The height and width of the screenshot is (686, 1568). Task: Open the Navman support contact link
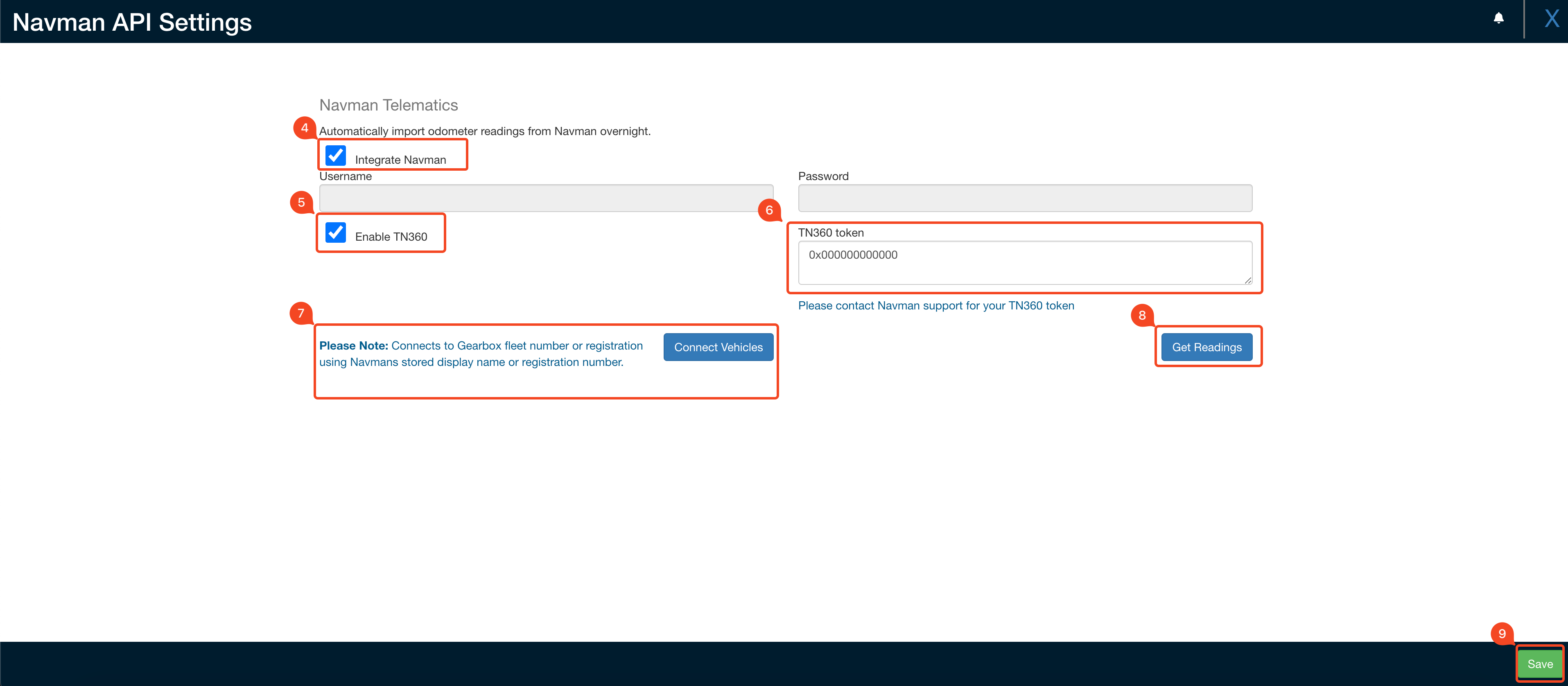coord(936,305)
